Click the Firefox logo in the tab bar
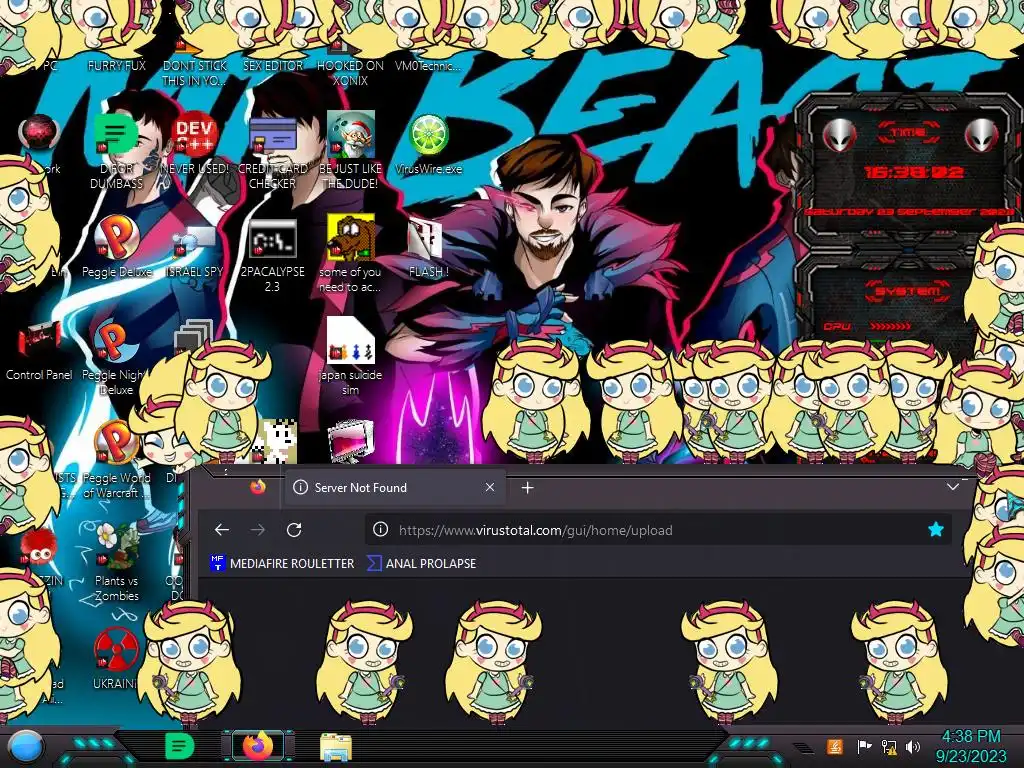Screen dimensions: 1024x768 [258, 487]
